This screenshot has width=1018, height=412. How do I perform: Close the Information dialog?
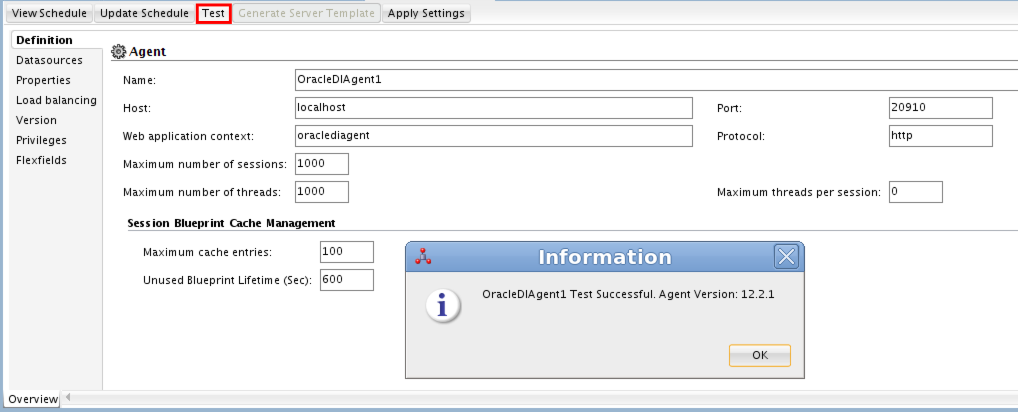[x=786, y=257]
